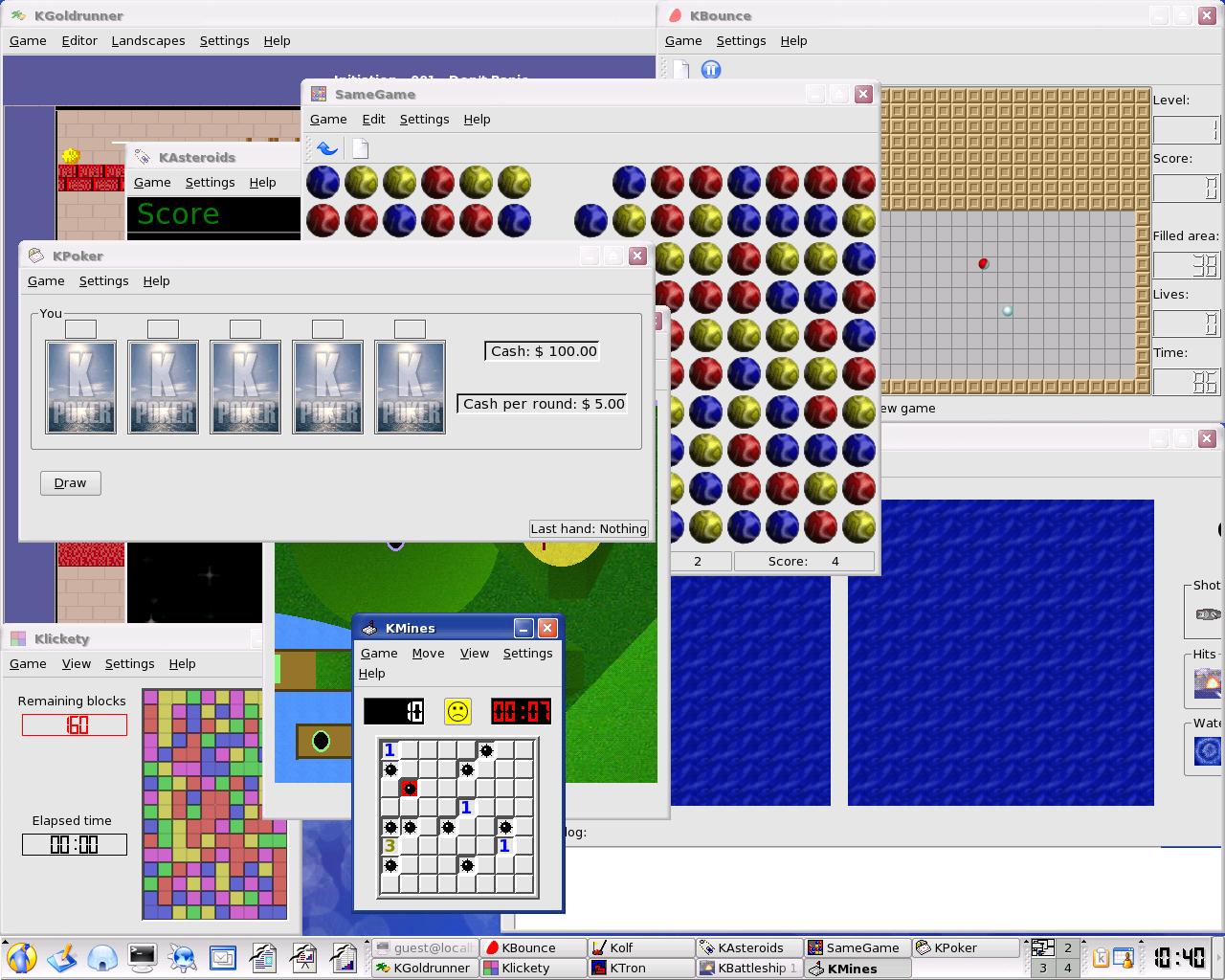The image size is (1225, 980).
Task: Click the red exploded mine cell in KMines
Action: (x=410, y=789)
